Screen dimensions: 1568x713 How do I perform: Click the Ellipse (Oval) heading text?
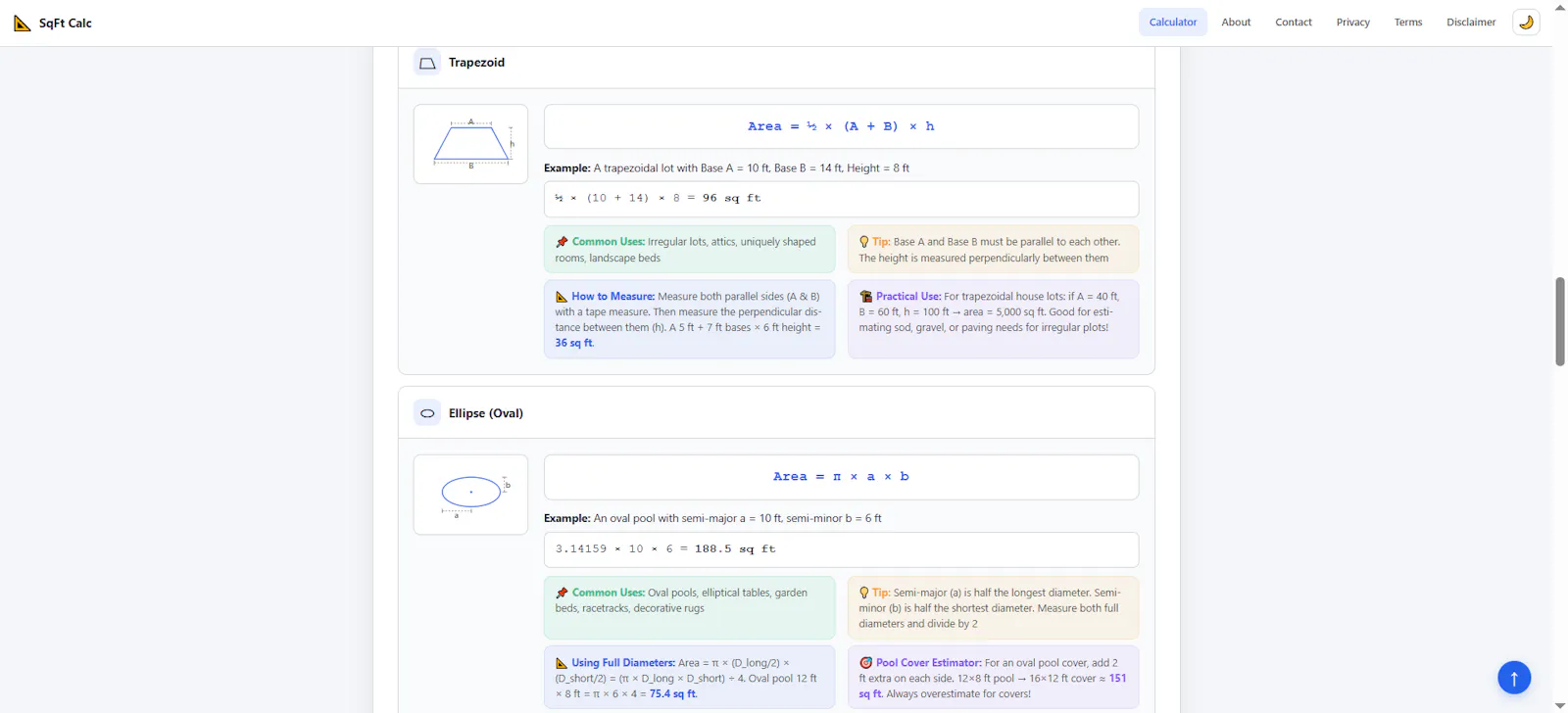pos(486,413)
